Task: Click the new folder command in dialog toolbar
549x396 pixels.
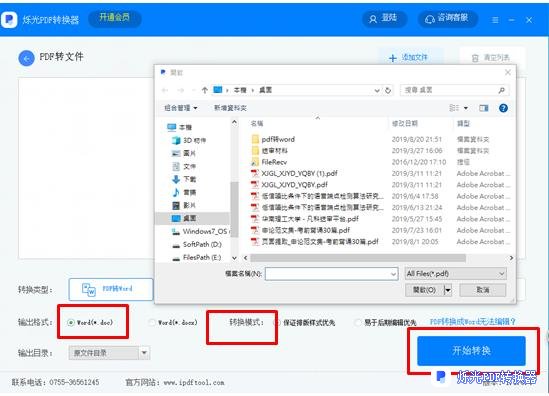Action: 230,108
